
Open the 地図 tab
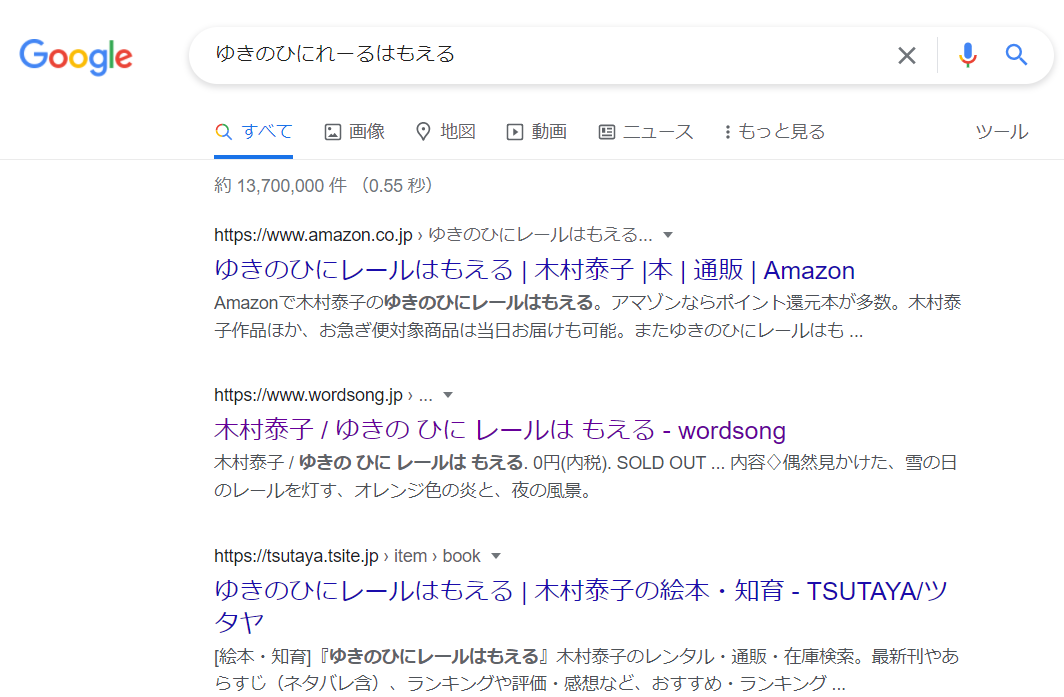click(445, 132)
